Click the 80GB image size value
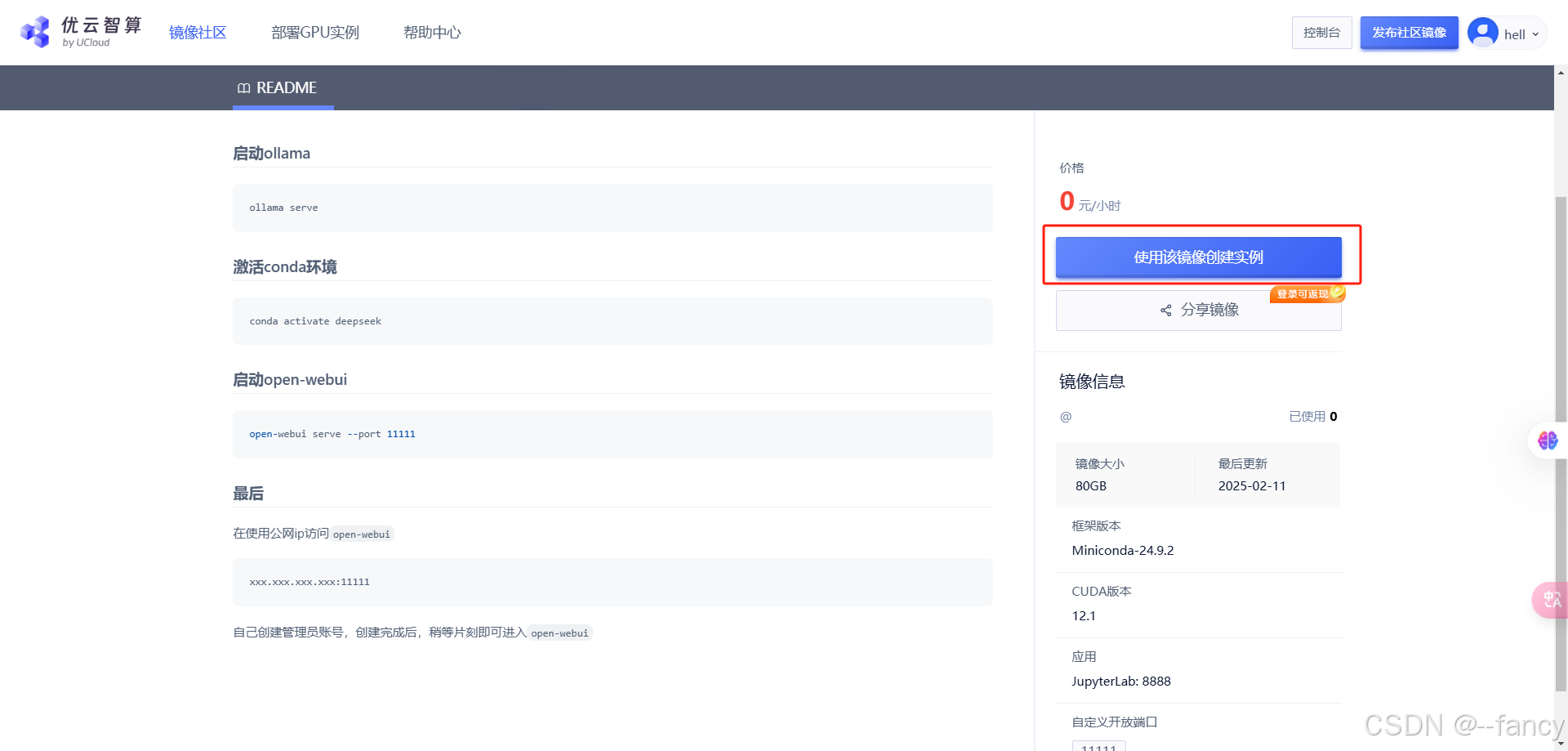Image resolution: width=1568 pixels, height=751 pixels. tap(1091, 486)
